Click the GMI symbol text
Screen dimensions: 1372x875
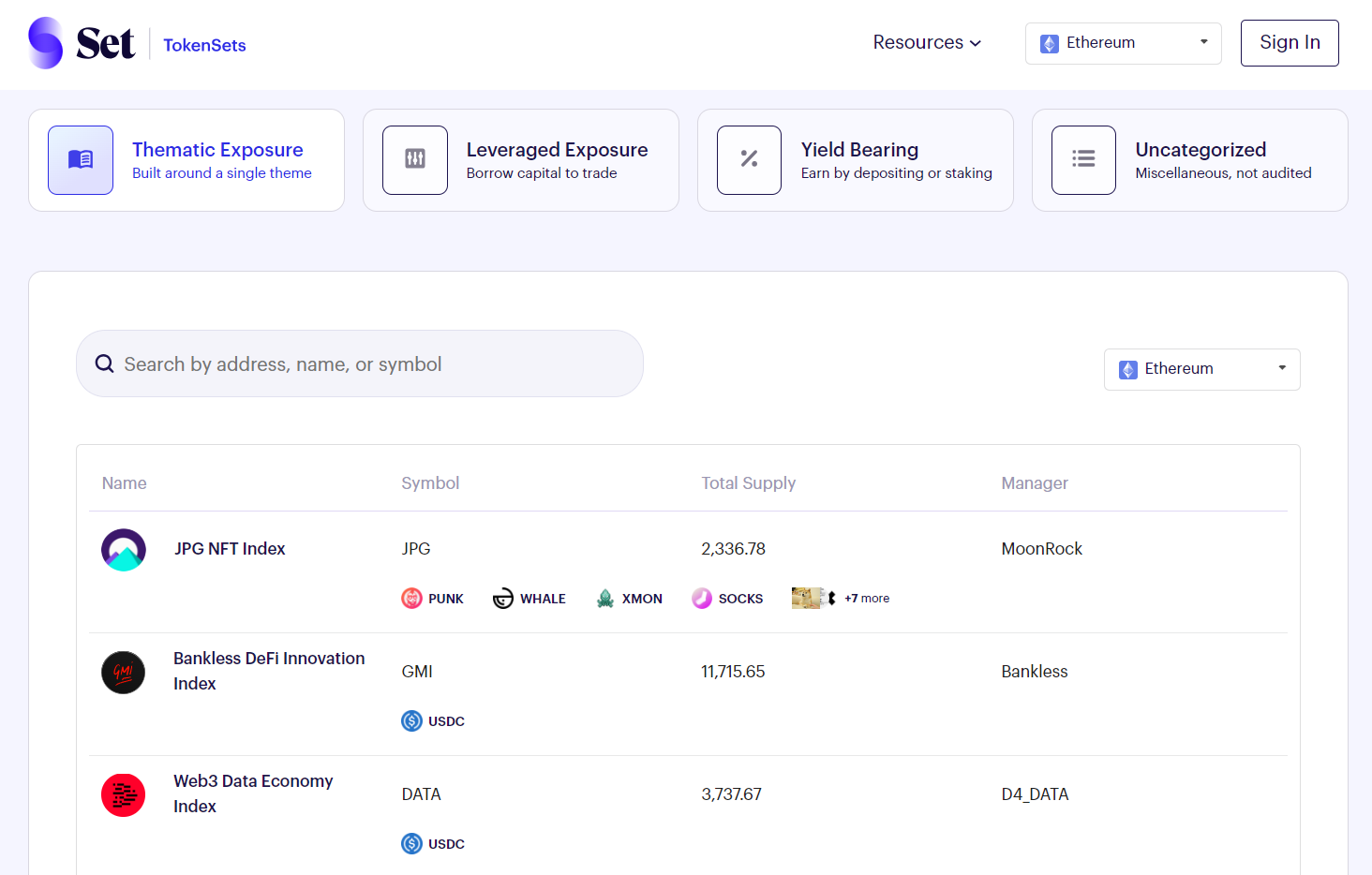point(417,672)
